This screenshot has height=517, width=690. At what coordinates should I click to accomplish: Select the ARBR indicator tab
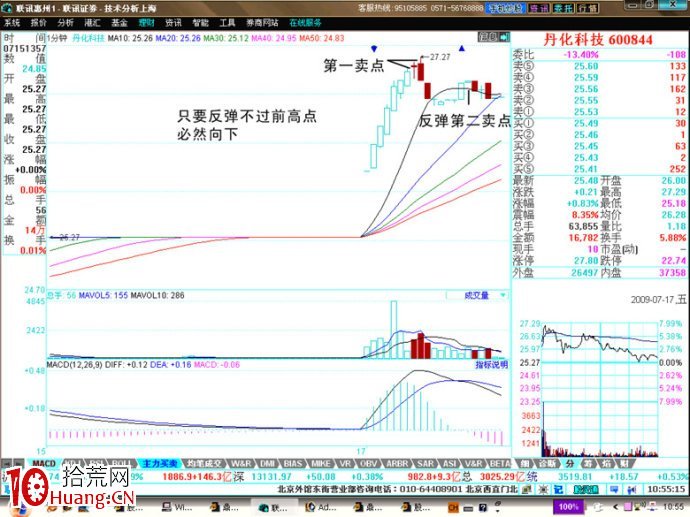coord(397,463)
